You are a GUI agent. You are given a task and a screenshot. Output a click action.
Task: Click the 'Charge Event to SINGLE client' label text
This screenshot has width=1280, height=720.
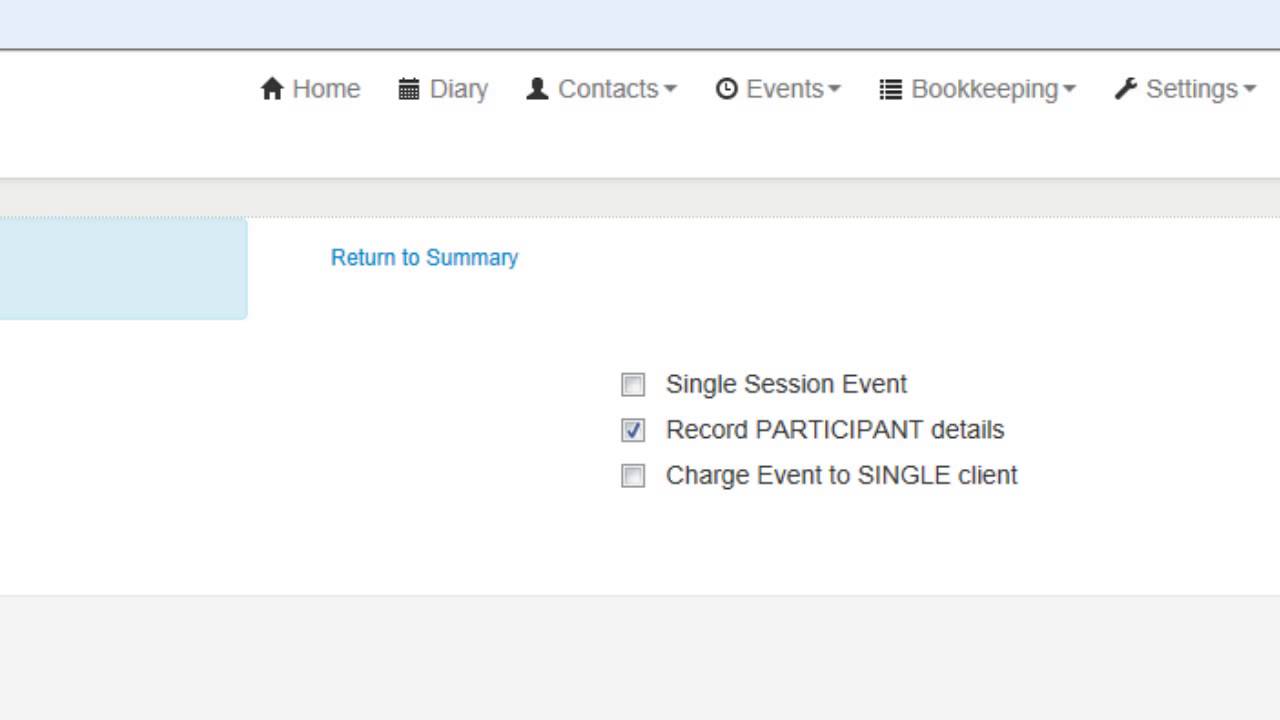(x=841, y=475)
